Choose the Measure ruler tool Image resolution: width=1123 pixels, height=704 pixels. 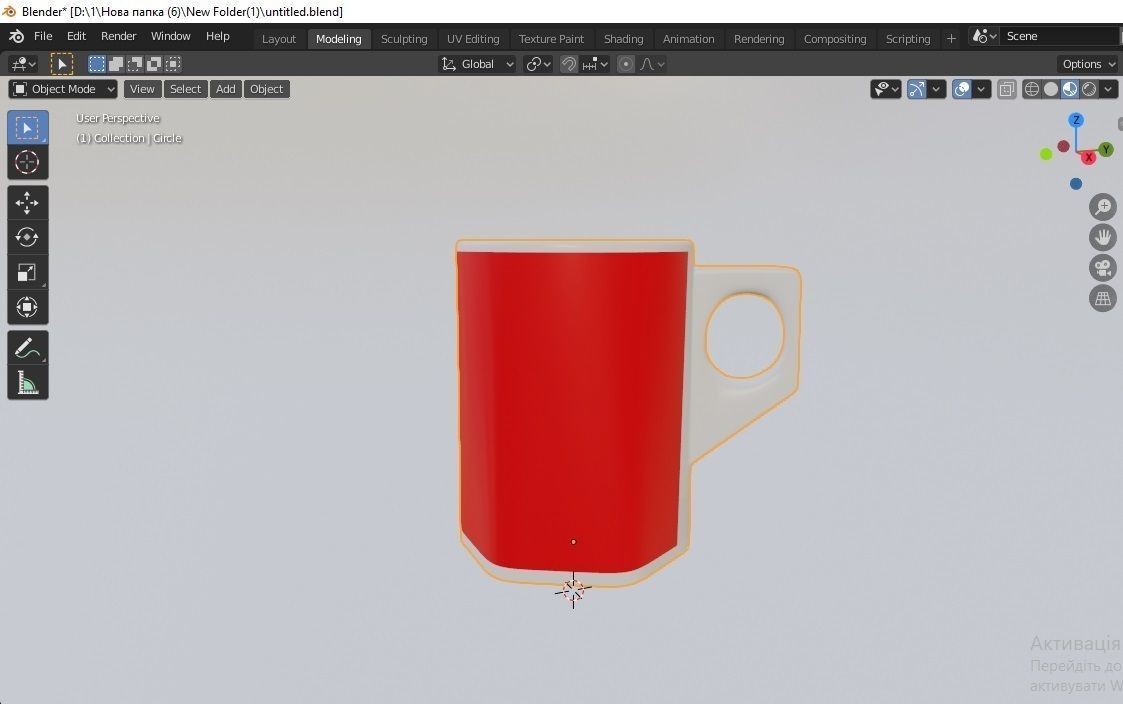click(27, 383)
